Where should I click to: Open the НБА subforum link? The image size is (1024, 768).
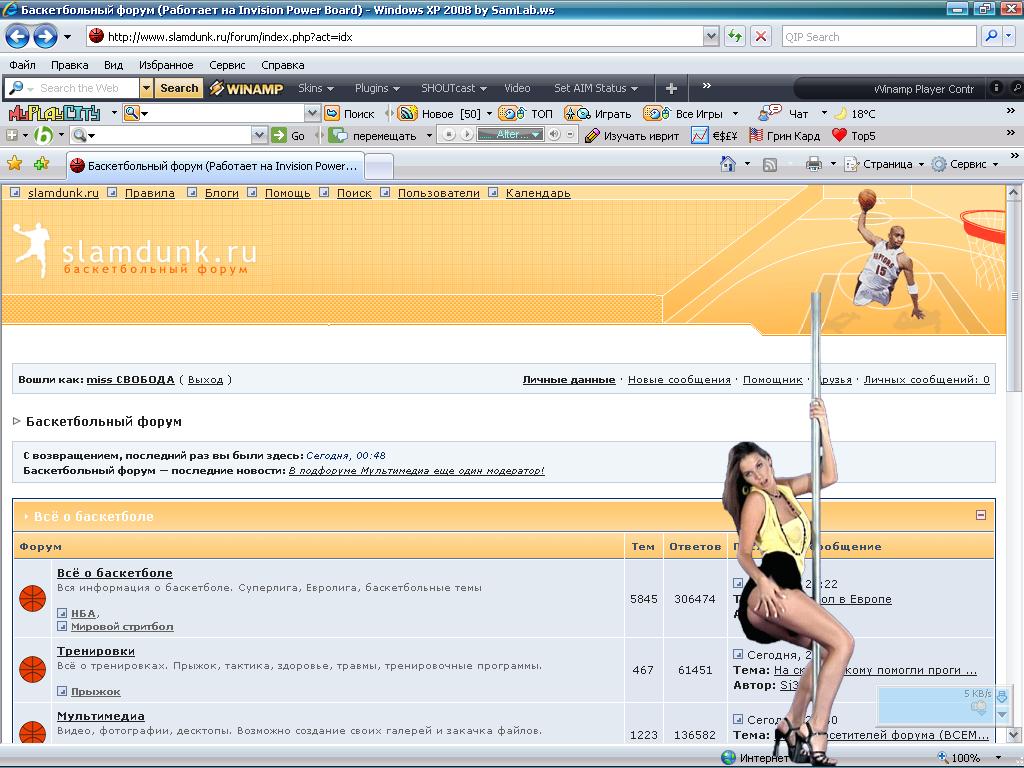pos(83,613)
